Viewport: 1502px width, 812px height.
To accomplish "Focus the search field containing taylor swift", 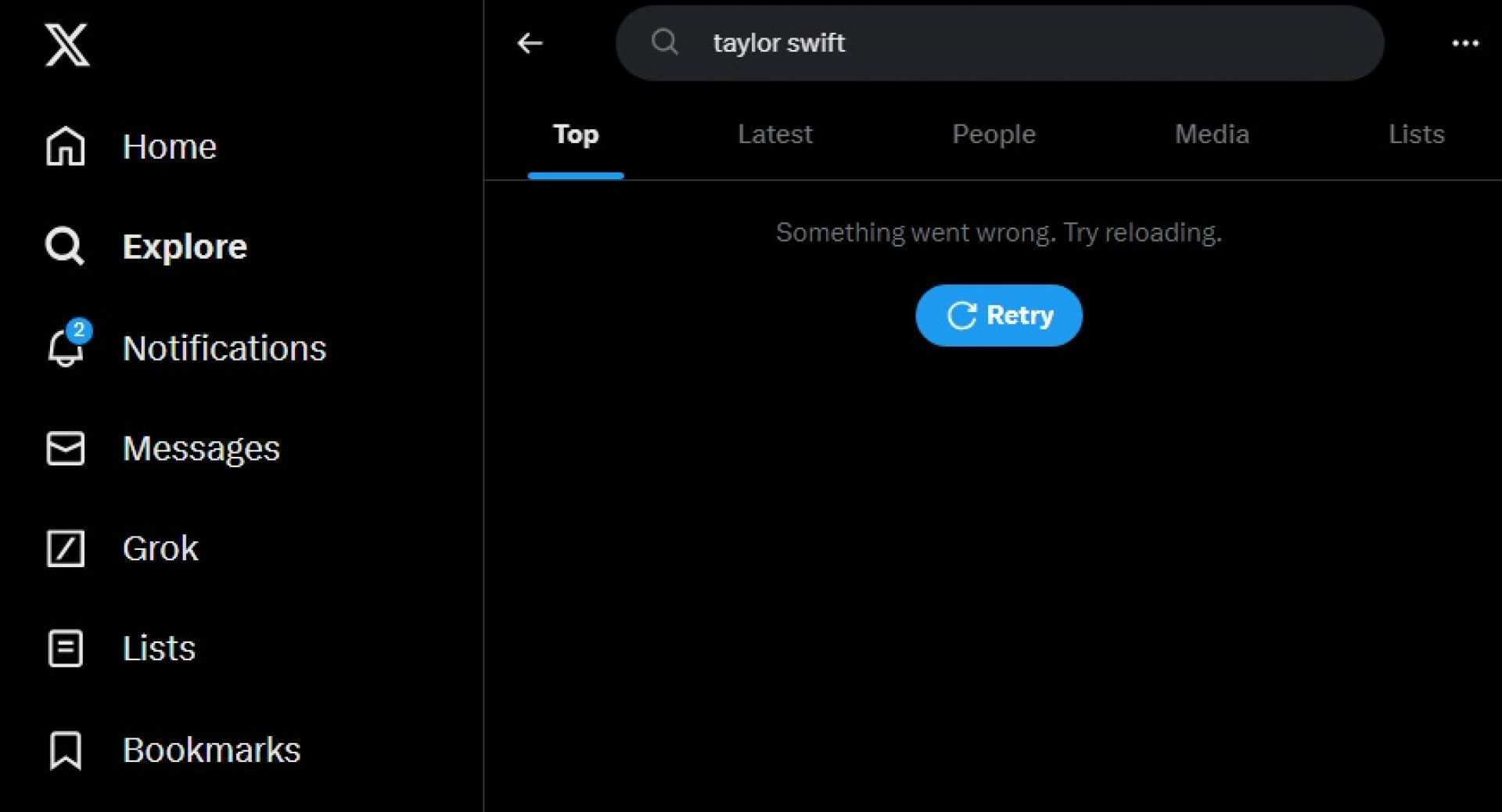I will point(1017,43).
